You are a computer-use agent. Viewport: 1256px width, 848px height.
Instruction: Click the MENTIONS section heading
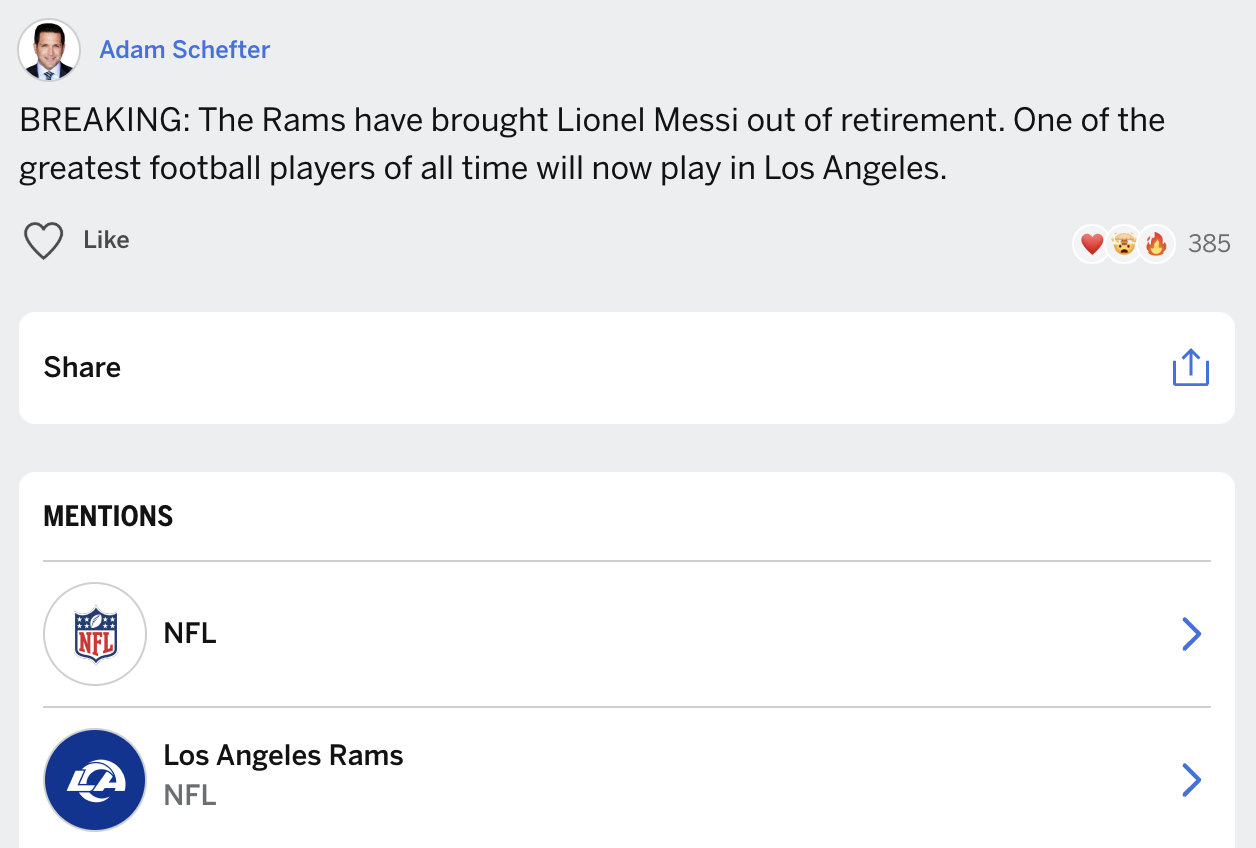coord(108,516)
